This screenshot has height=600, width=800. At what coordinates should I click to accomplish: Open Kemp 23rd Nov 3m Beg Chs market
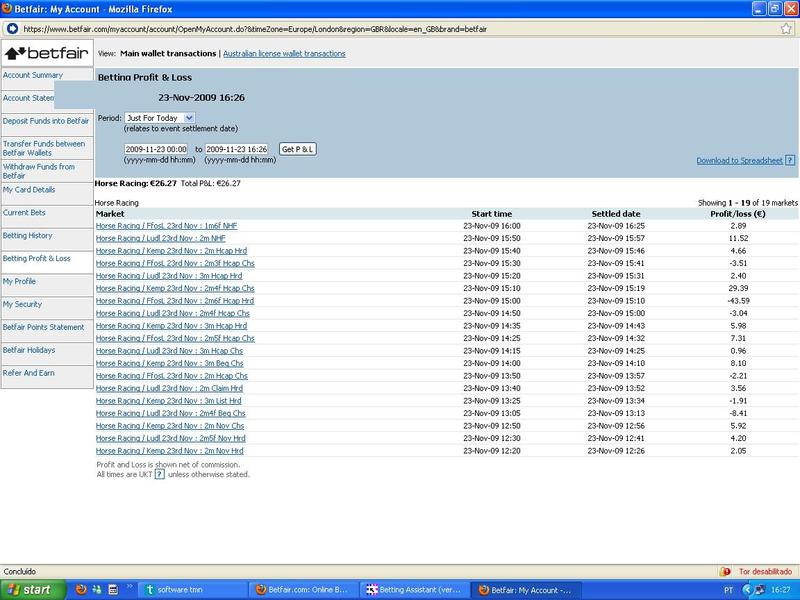coord(169,363)
